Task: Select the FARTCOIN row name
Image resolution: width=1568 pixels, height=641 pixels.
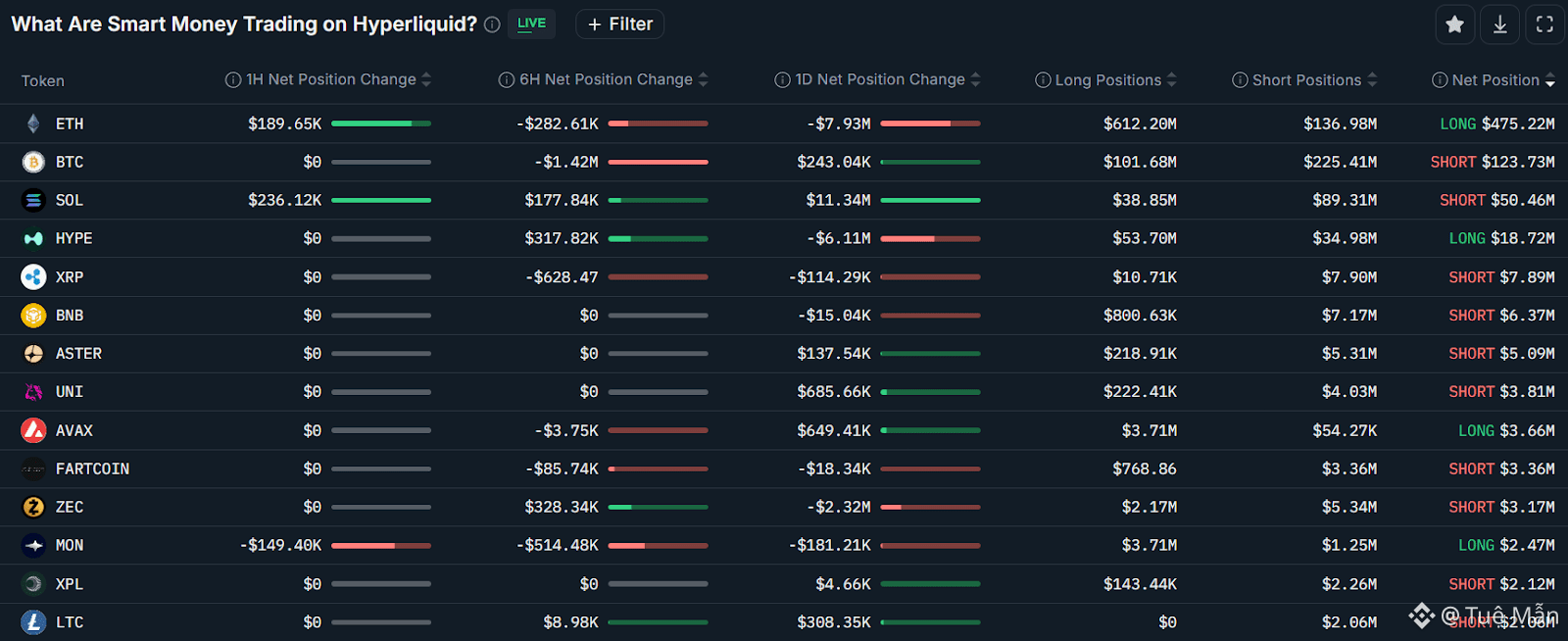Action: pos(92,468)
